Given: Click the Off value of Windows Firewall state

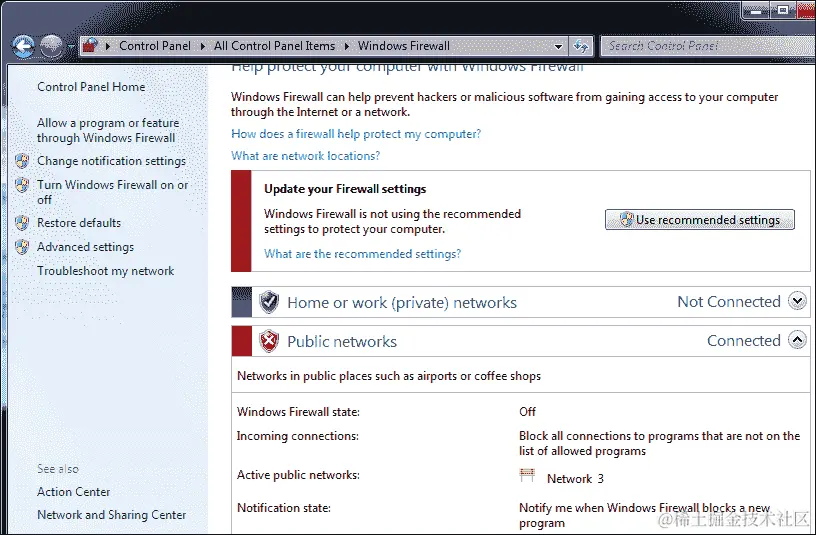Looking at the screenshot, I should coord(527,412).
